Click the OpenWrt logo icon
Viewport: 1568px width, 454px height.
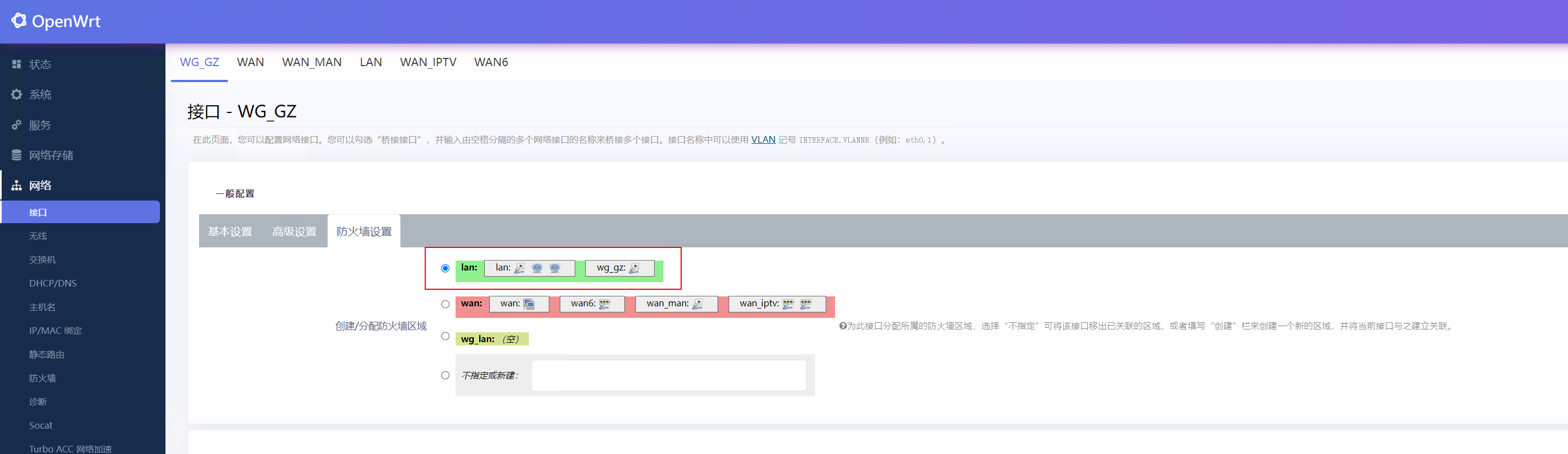click(x=18, y=21)
